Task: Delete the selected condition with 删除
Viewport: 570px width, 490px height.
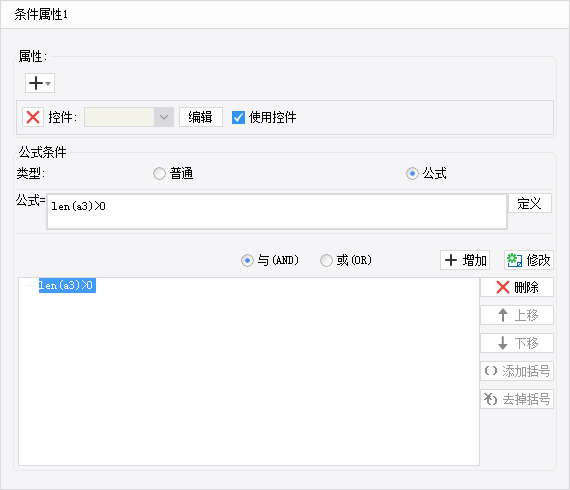Action: click(x=517, y=287)
